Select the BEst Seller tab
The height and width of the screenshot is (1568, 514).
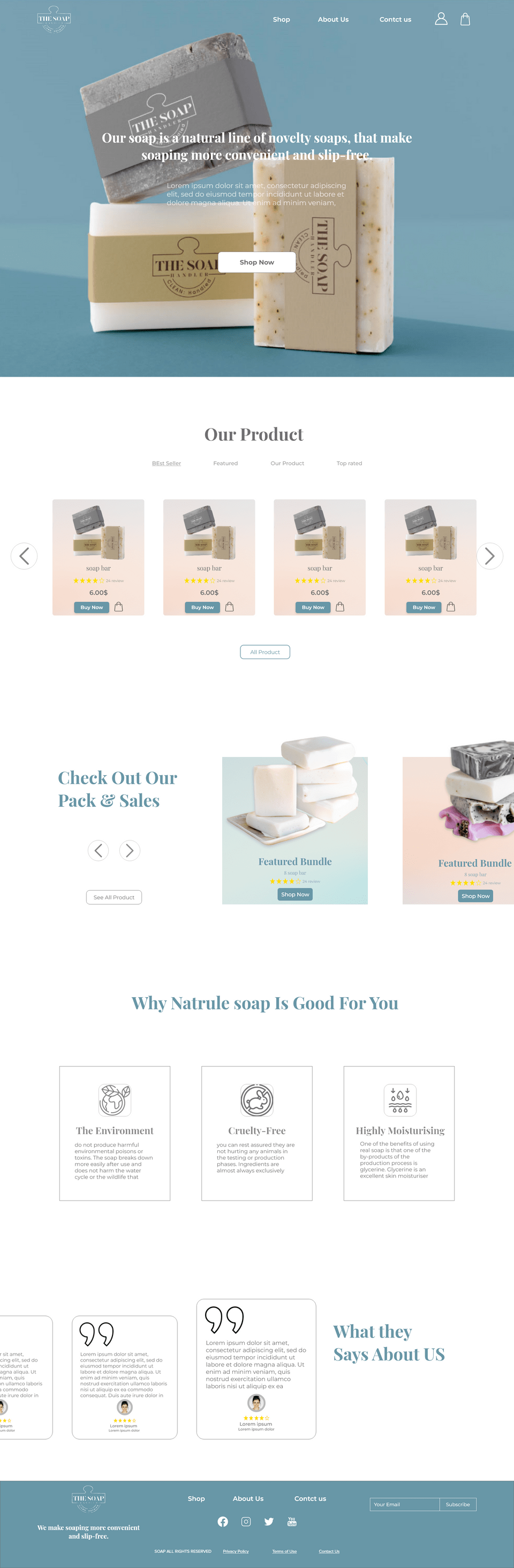point(167,463)
